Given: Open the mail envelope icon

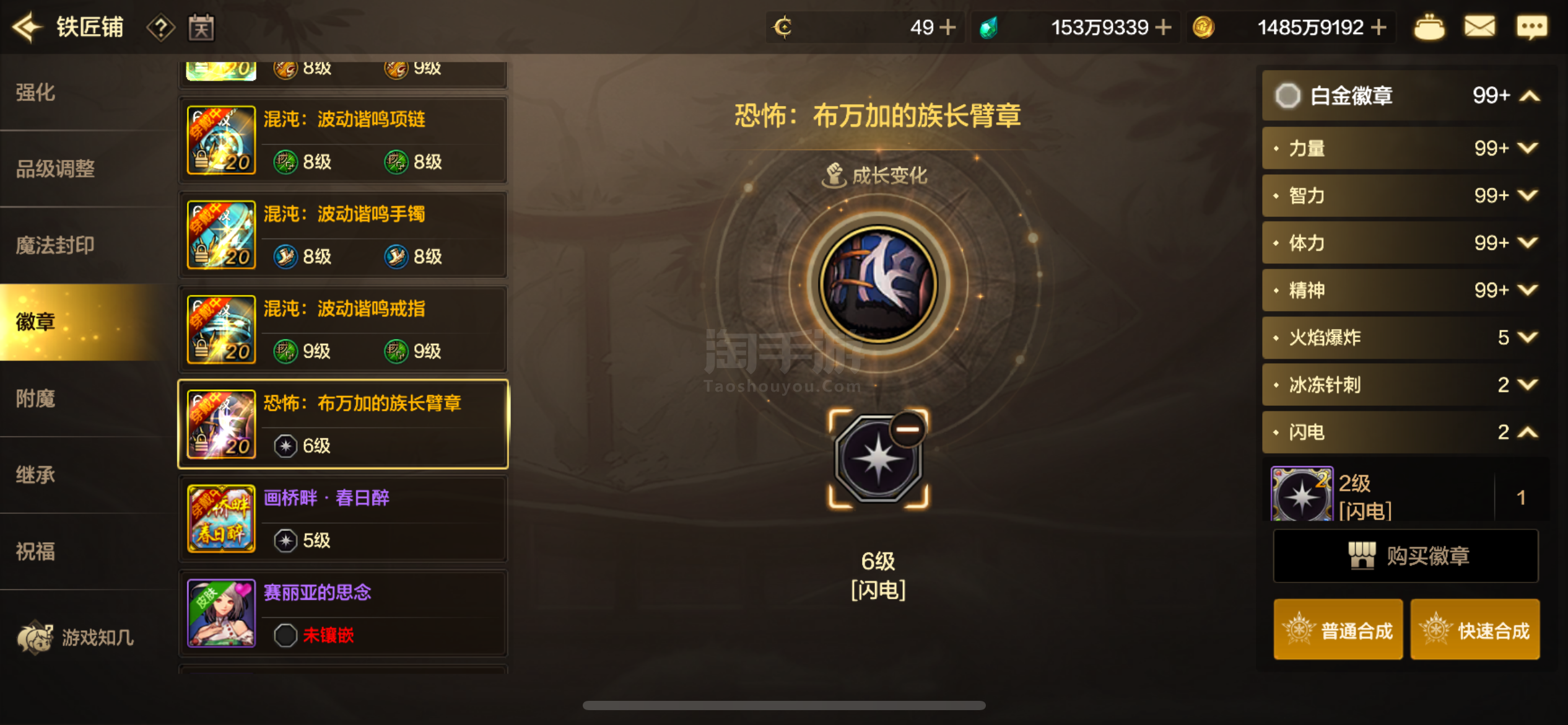Looking at the screenshot, I should [x=1479, y=27].
